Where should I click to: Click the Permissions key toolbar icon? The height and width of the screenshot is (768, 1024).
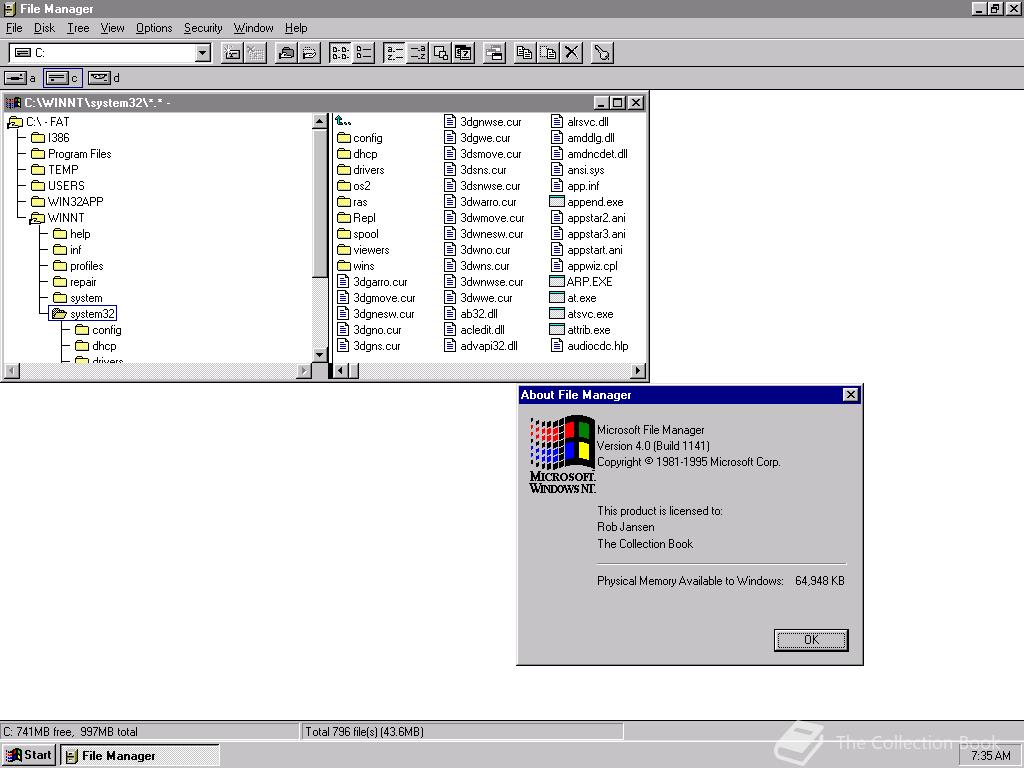point(602,53)
